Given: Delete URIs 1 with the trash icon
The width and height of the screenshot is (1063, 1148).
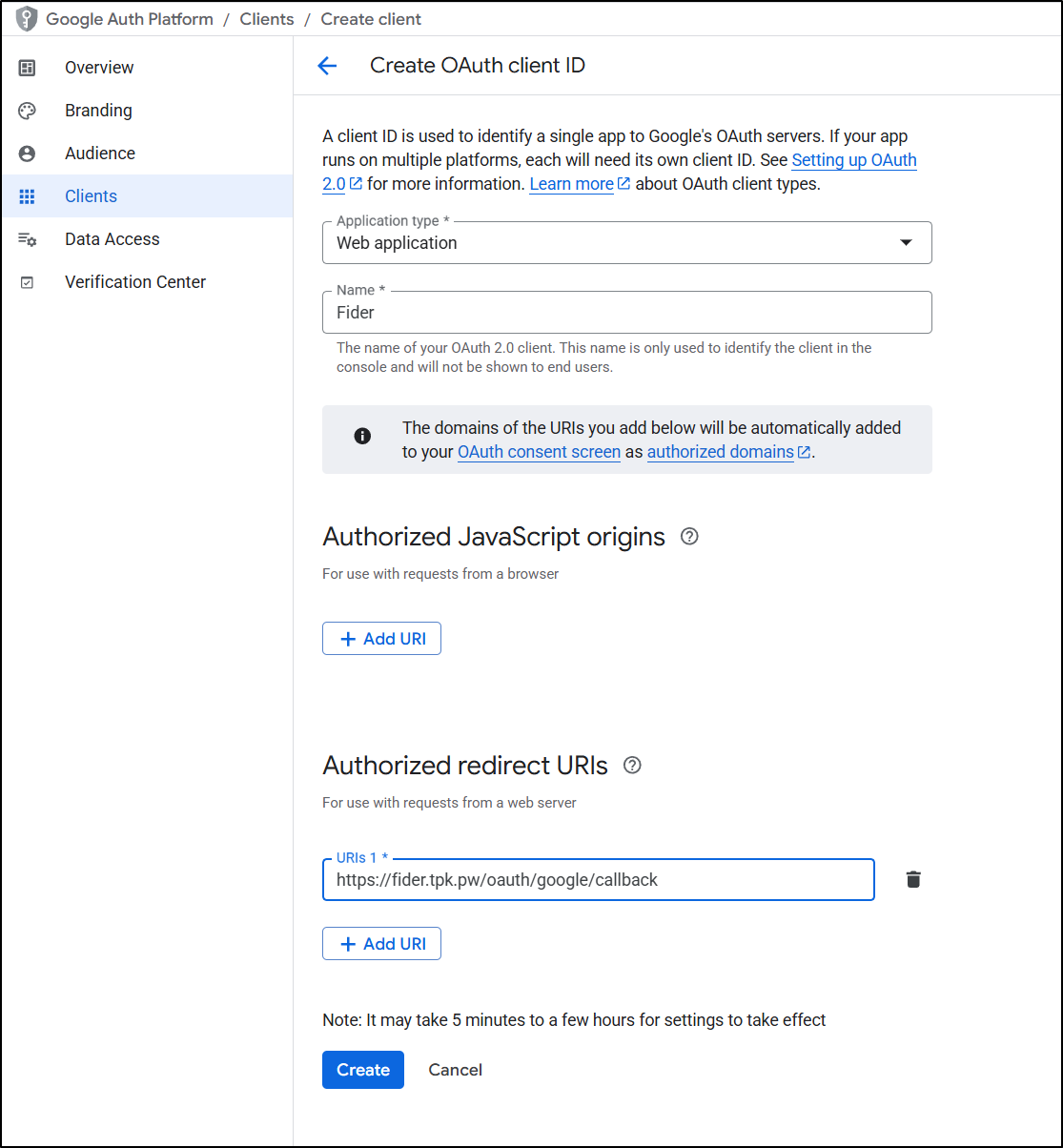Looking at the screenshot, I should point(913,879).
